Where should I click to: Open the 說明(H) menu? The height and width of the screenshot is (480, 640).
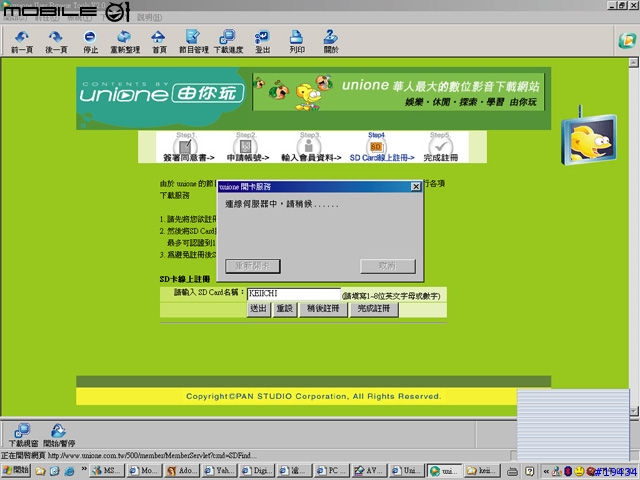click(x=149, y=18)
